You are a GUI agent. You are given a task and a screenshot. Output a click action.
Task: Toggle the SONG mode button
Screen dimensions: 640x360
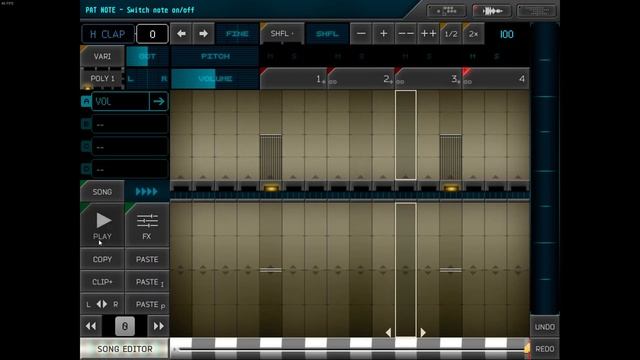(x=102, y=191)
